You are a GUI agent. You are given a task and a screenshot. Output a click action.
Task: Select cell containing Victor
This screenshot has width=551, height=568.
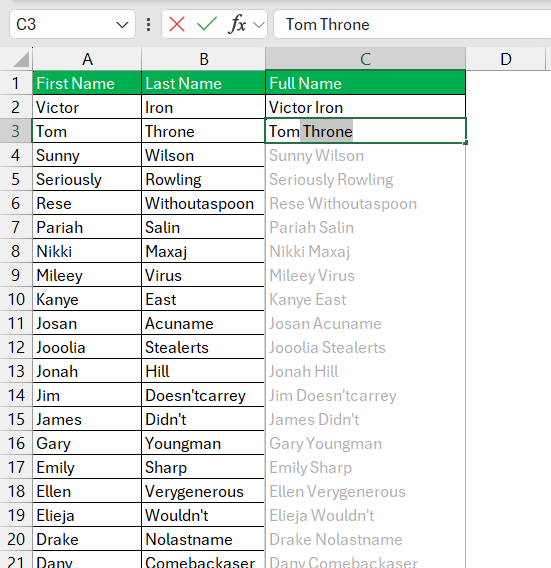click(87, 107)
